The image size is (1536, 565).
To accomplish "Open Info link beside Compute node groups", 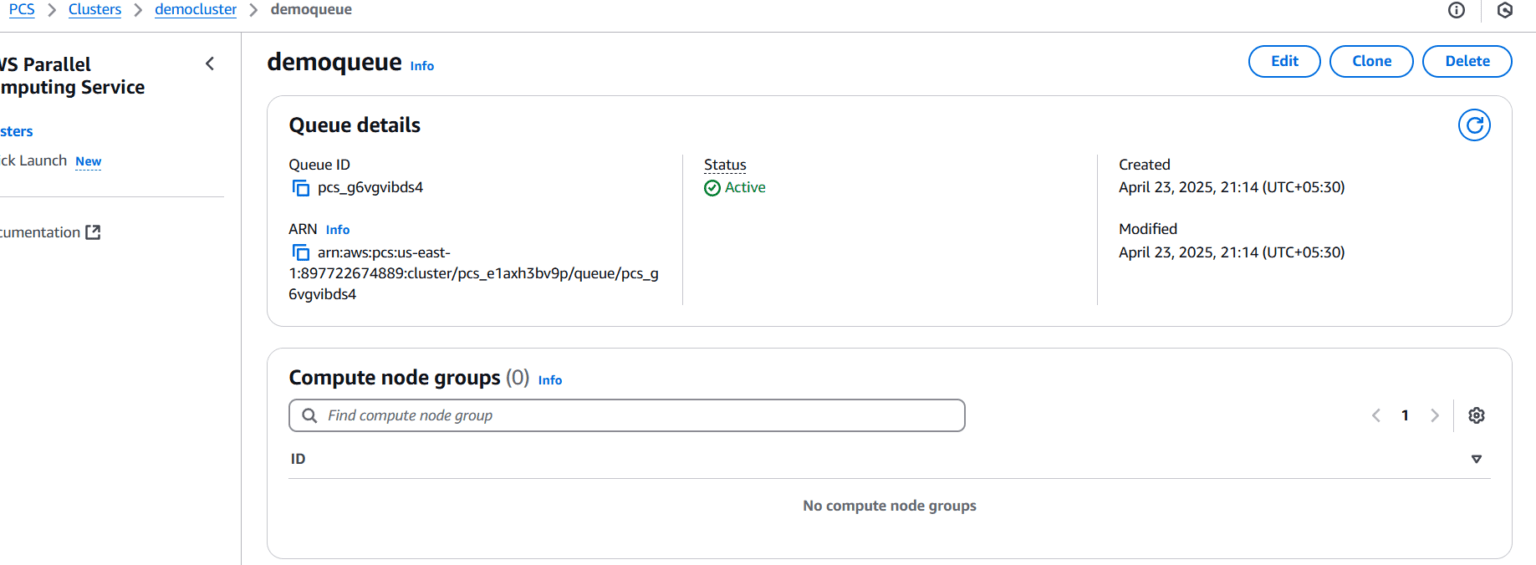I will (550, 380).
